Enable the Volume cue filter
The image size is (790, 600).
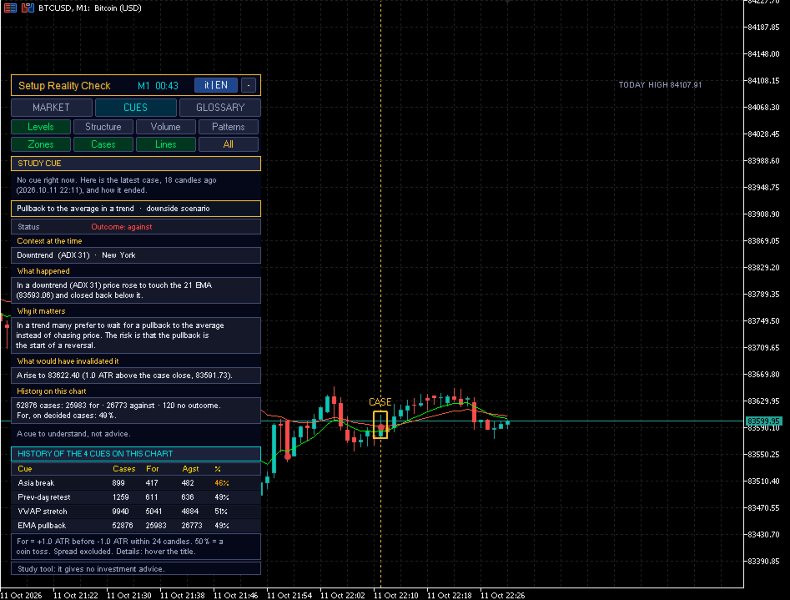point(166,127)
